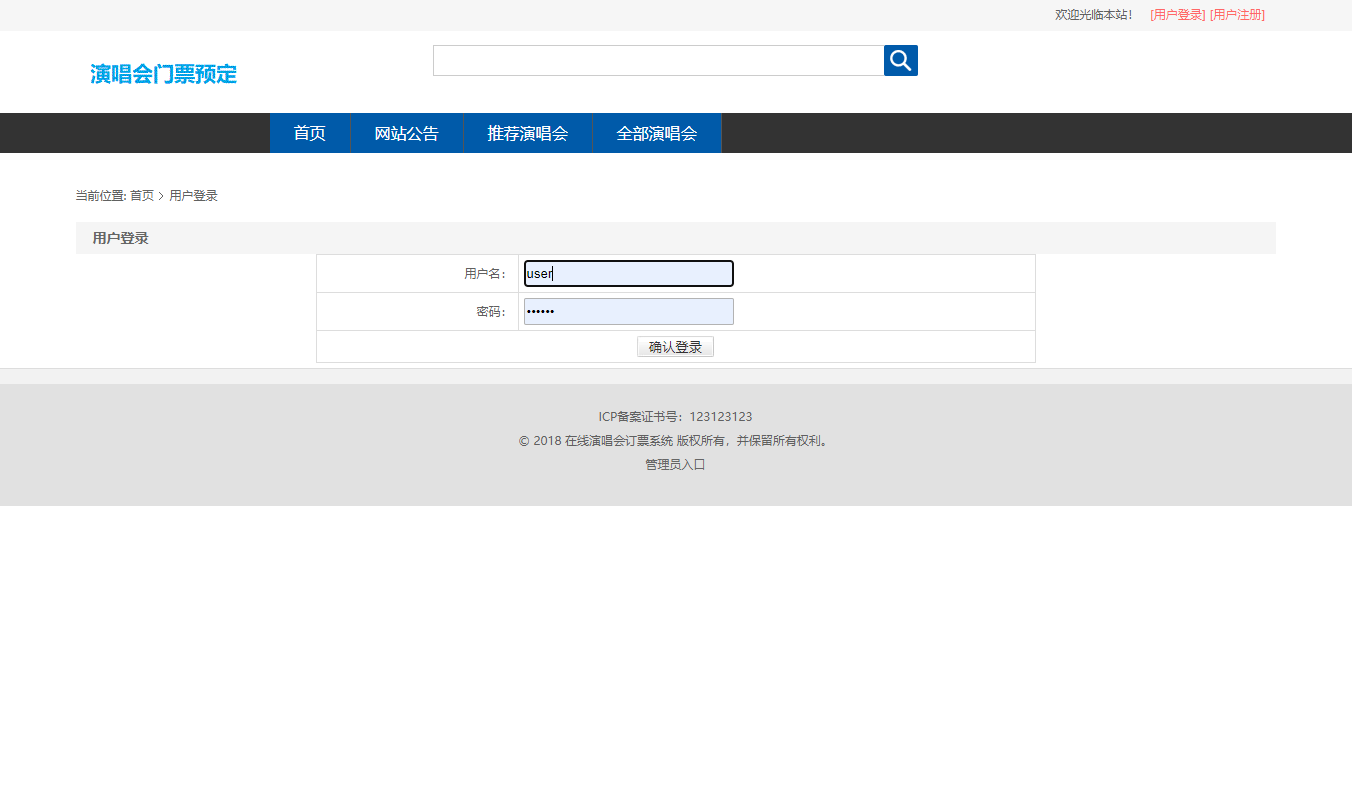Click the ICP备案证书号 footer text

point(675,416)
